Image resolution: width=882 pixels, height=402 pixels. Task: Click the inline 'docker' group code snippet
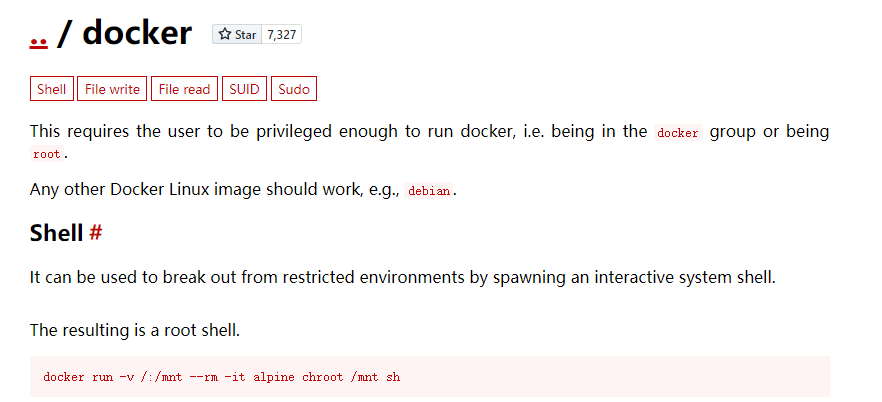point(678,133)
